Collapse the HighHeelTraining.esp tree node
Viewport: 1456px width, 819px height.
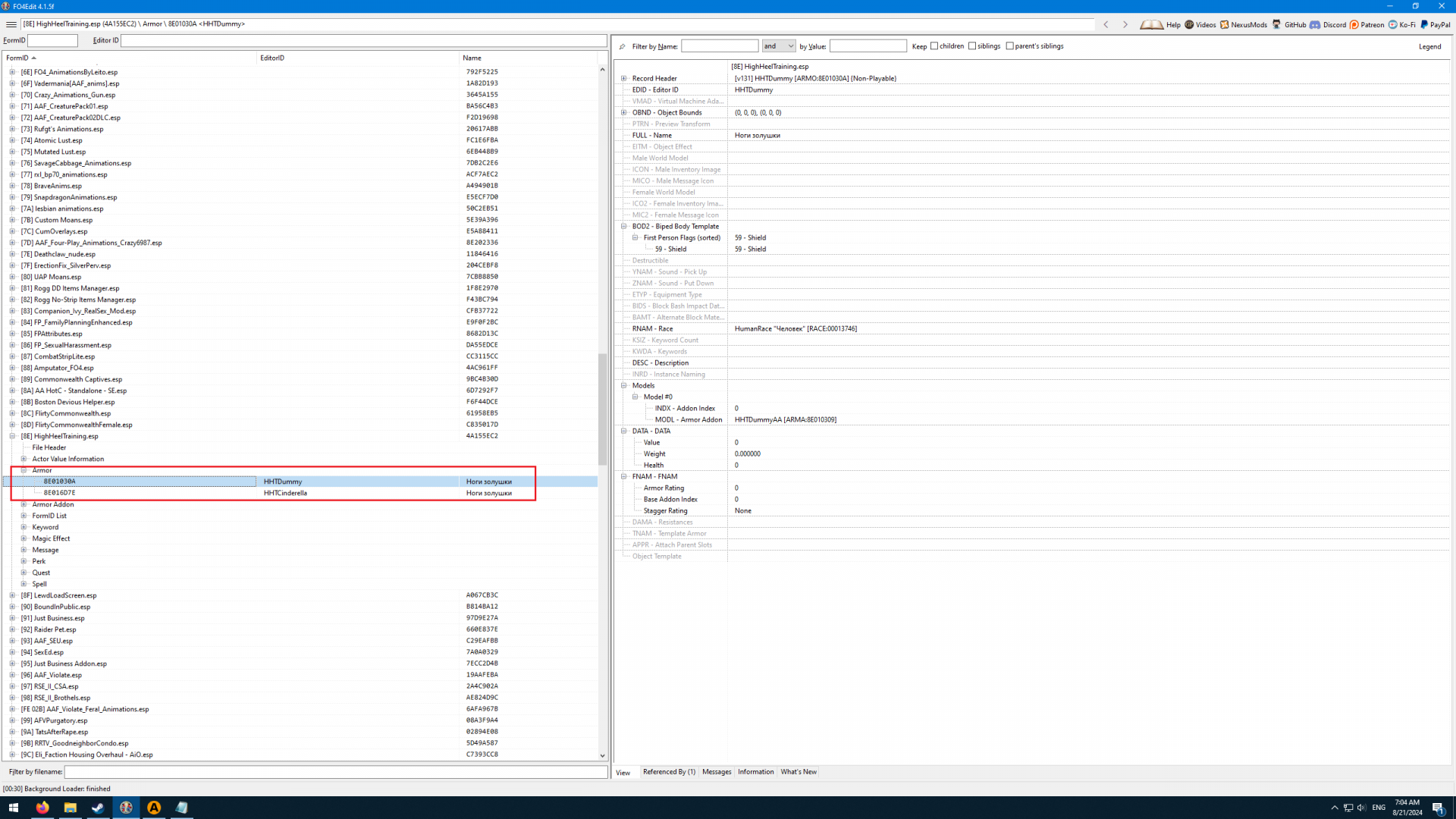coord(12,436)
